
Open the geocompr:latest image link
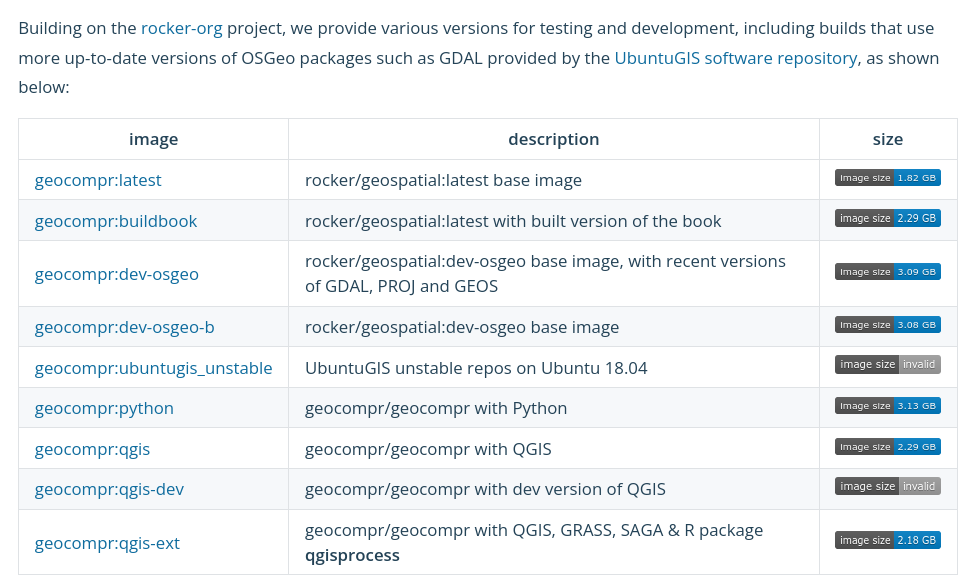click(98, 181)
